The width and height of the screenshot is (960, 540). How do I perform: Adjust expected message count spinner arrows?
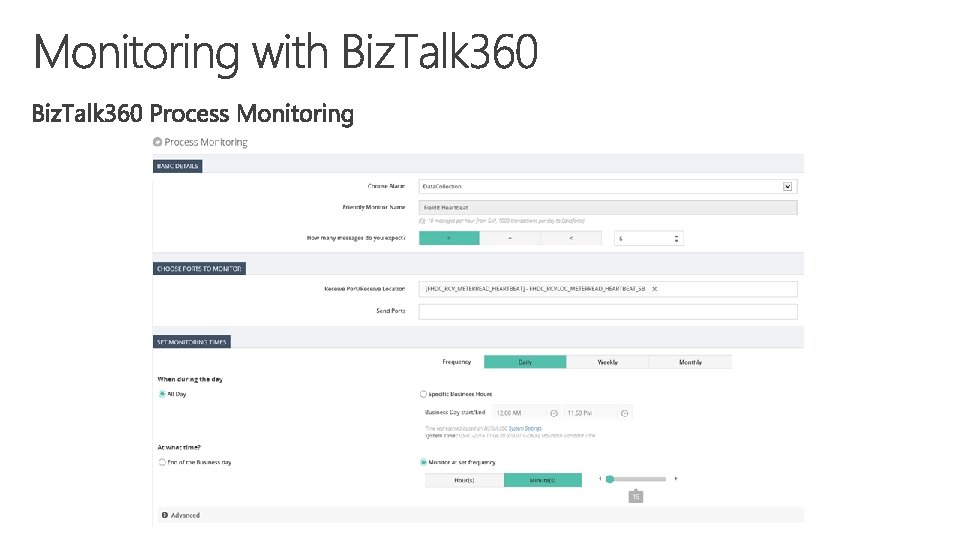click(677, 238)
